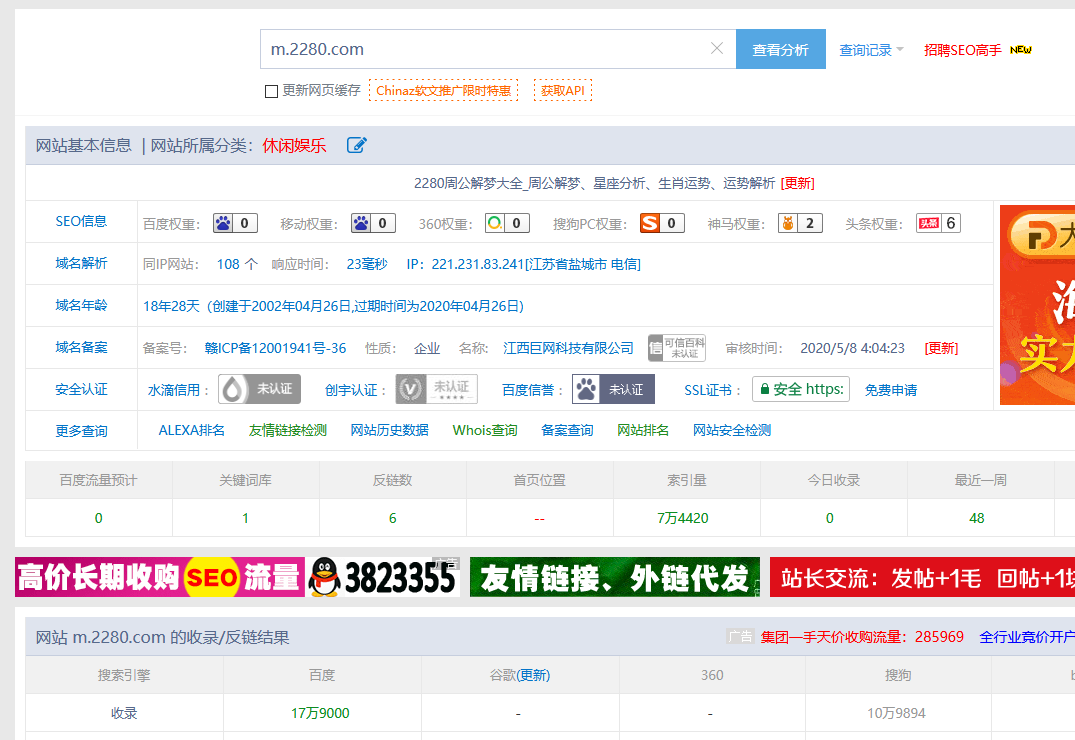Click the same-IP sites count 108 个
The width and height of the screenshot is (1075, 740).
click(x=237, y=264)
